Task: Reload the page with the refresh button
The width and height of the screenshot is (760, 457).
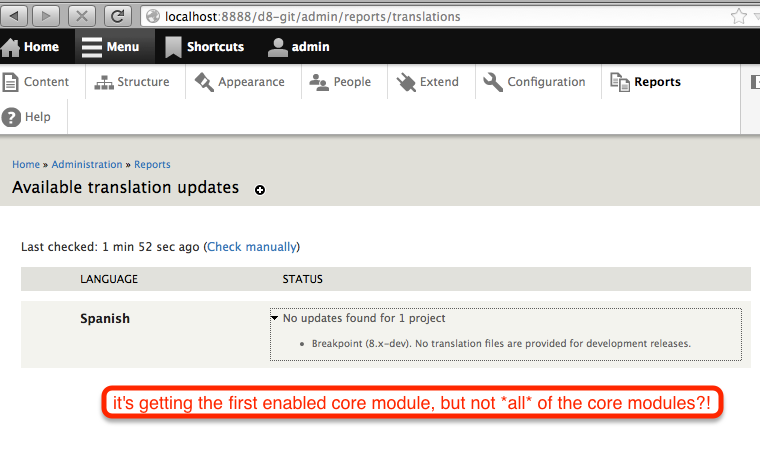Action: (118, 16)
